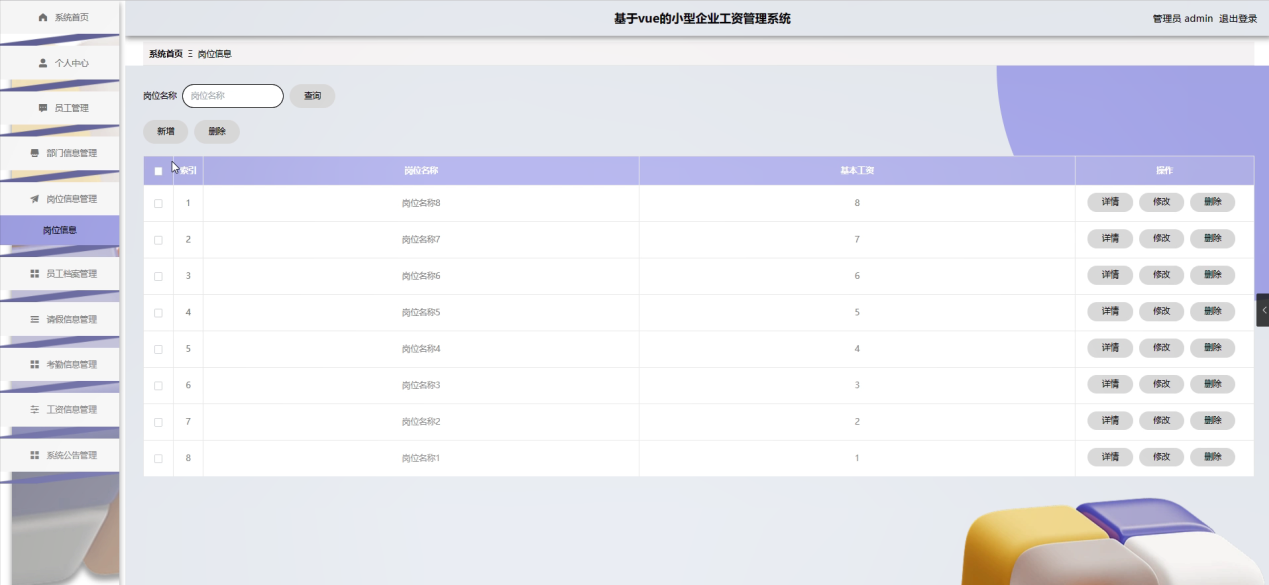This screenshot has width=1269, height=585.
Task: Select the checkbox for row 岗位名称5
Action: click(158, 313)
